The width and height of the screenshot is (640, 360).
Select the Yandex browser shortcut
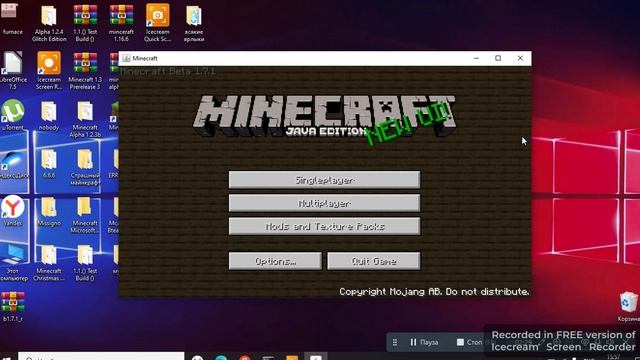pyautogui.click(x=13, y=211)
